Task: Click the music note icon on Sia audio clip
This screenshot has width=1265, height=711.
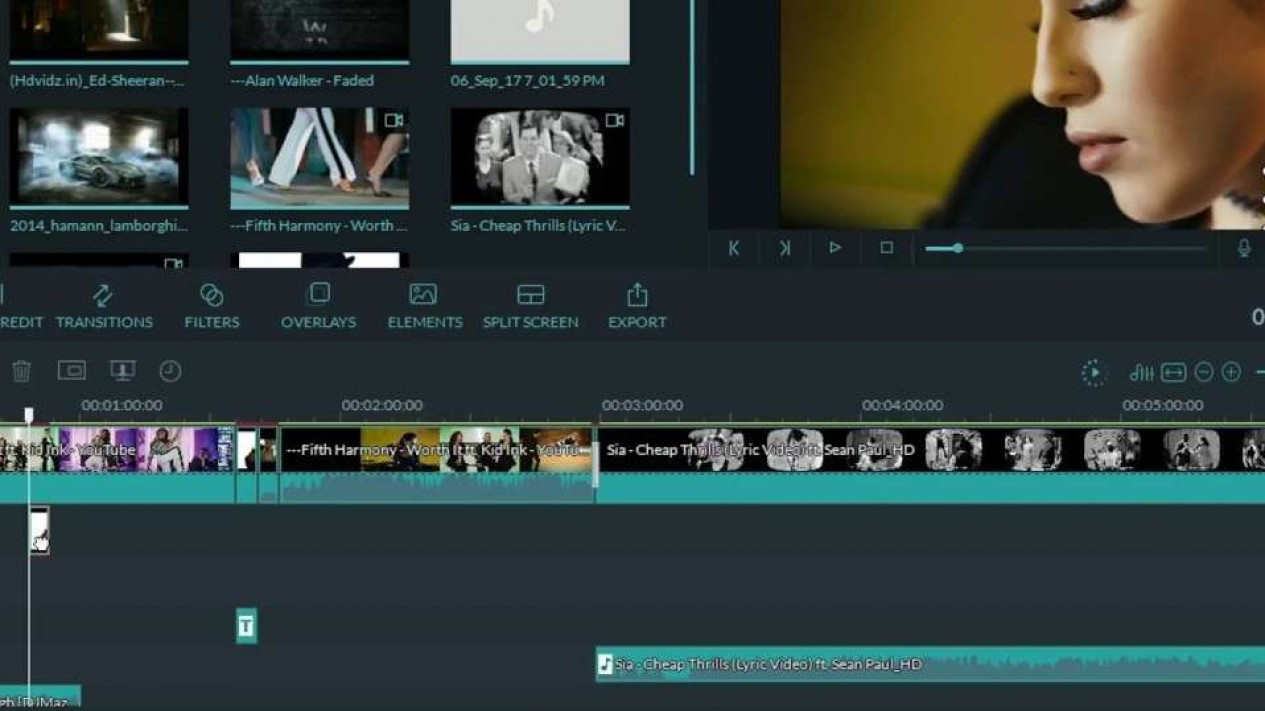Action: (x=604, y=664)
